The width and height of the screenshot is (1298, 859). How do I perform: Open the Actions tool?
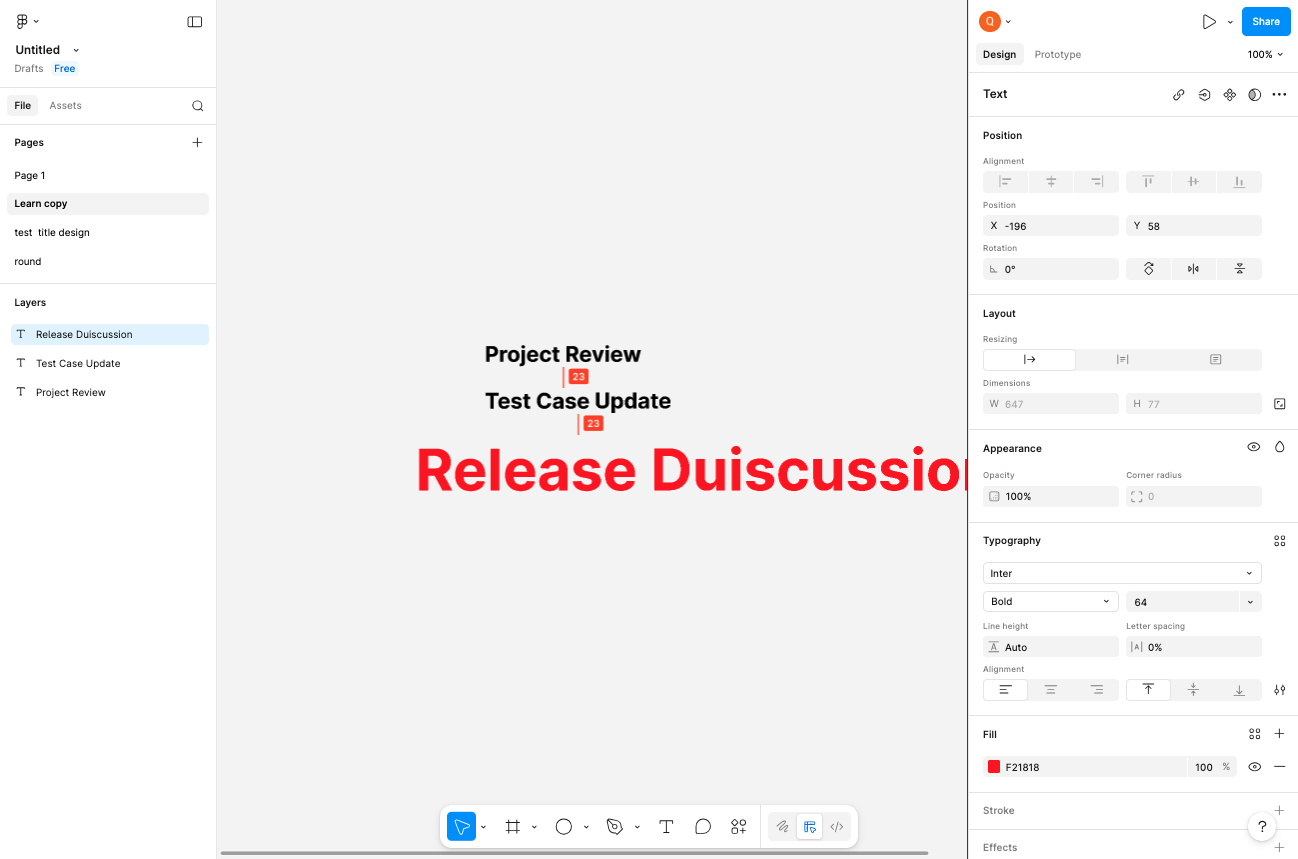click(x=739, y=827)
